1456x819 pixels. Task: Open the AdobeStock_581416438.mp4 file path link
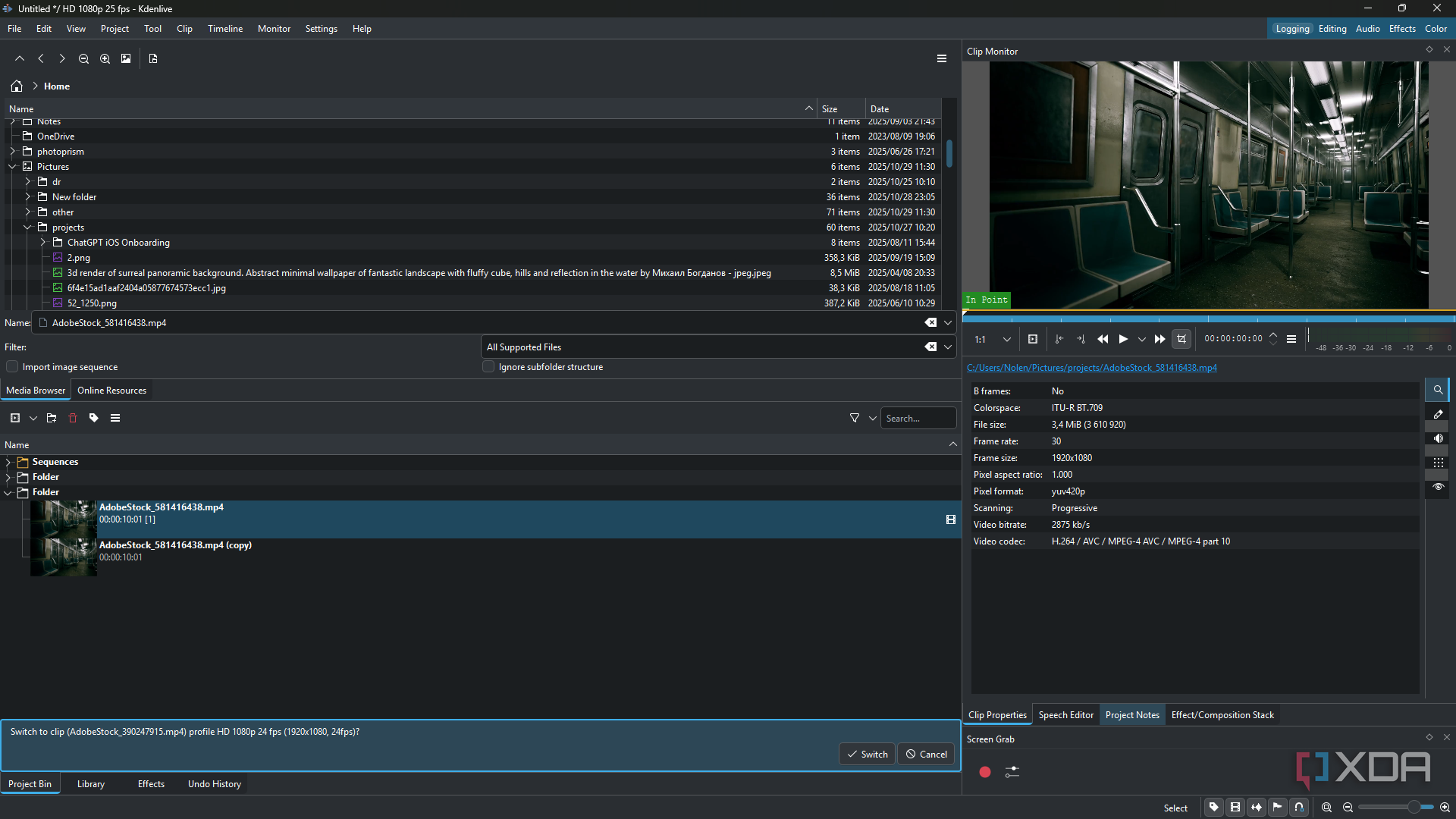(x=1091, y=368)
